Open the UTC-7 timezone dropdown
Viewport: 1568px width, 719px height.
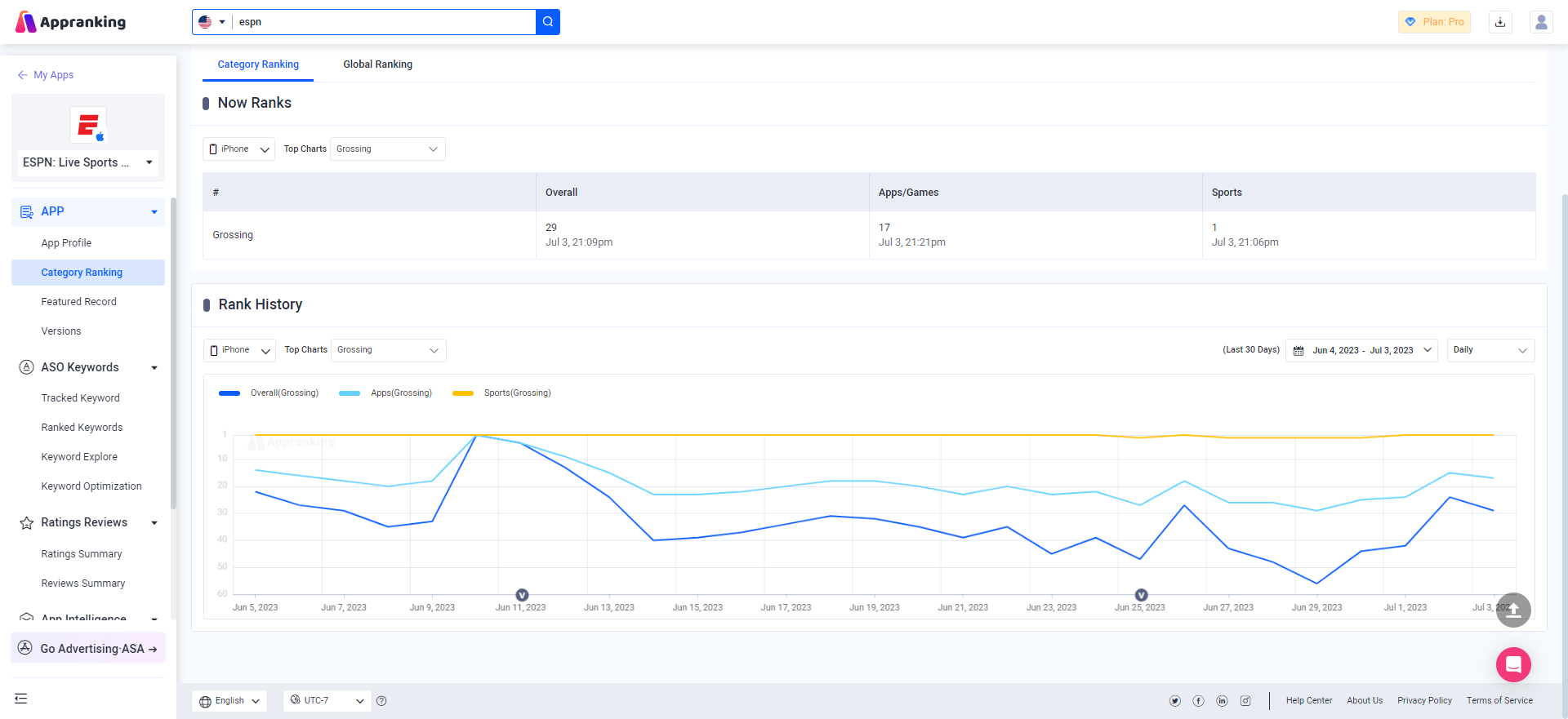(x=327, y=701)
